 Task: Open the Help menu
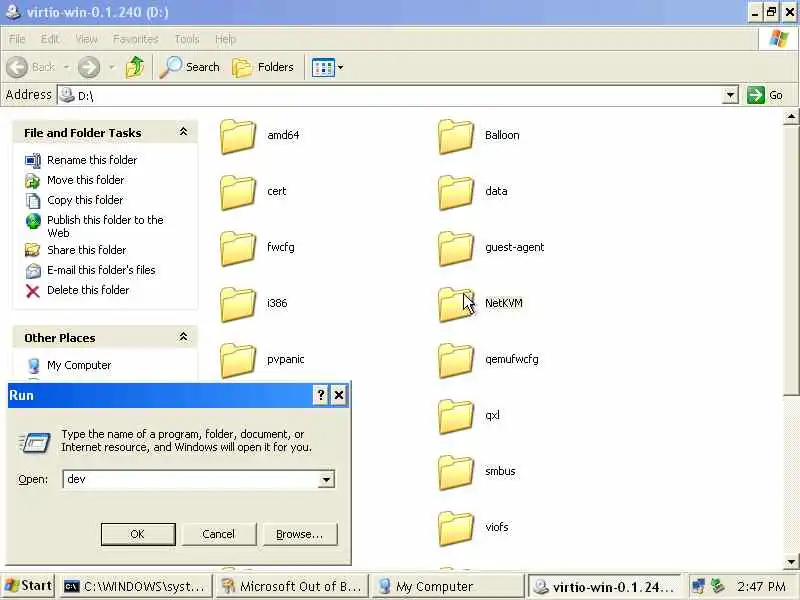225,39
